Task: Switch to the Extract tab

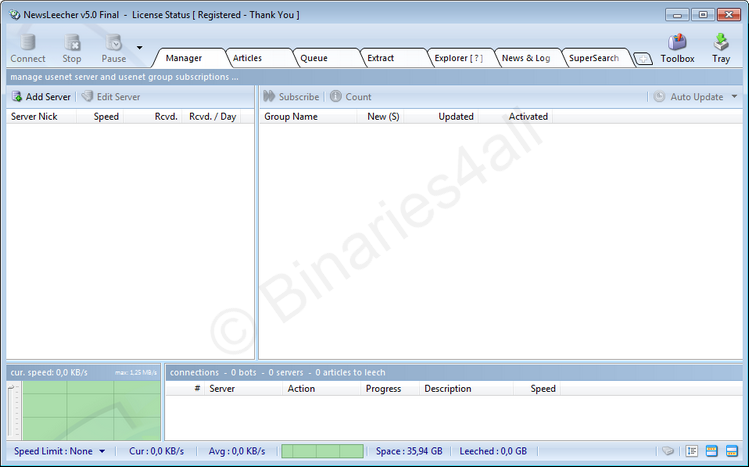Action: pyautogui.click(x=381, y=58)
